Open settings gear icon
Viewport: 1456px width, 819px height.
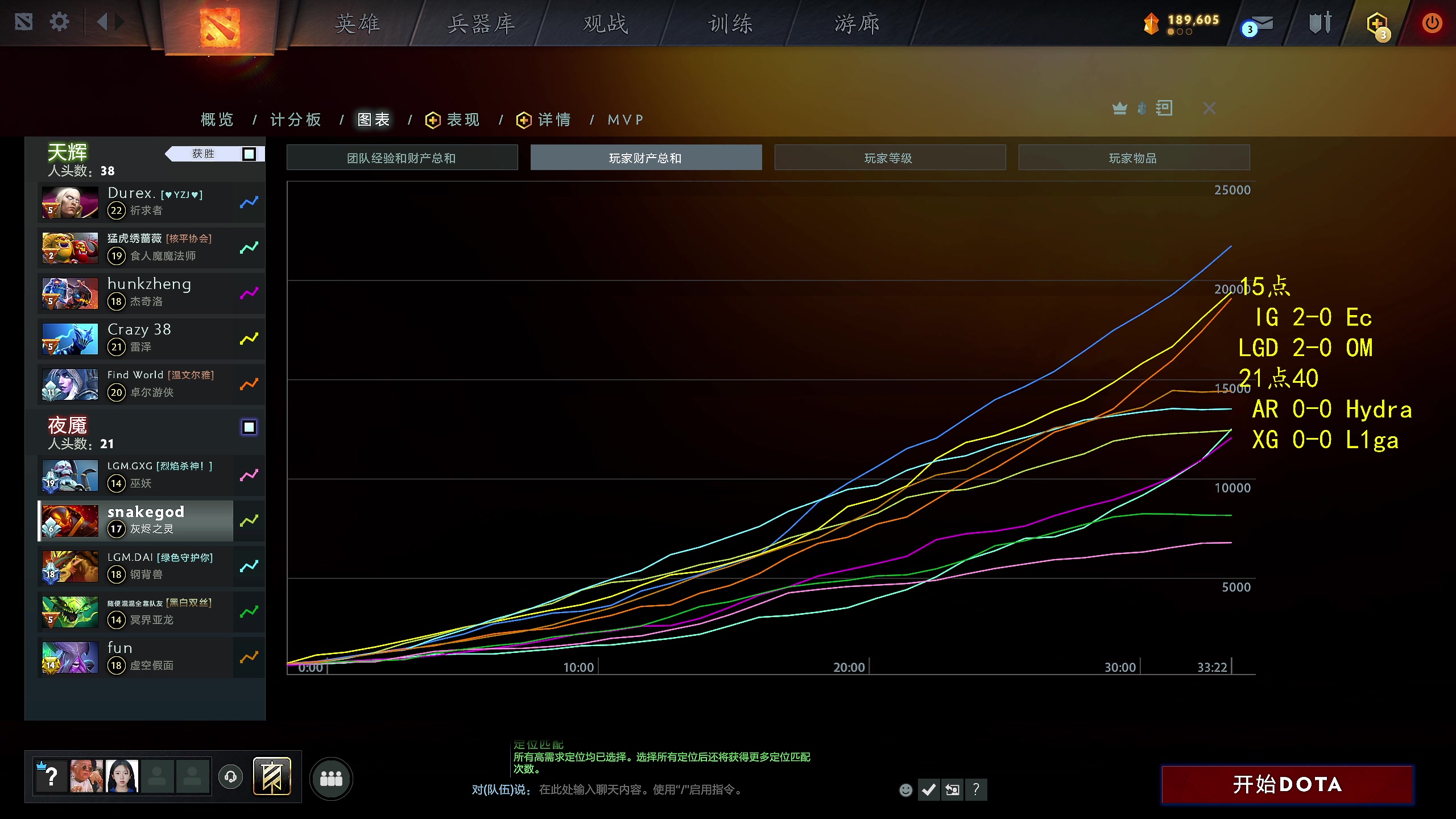[x=59, y=22]
